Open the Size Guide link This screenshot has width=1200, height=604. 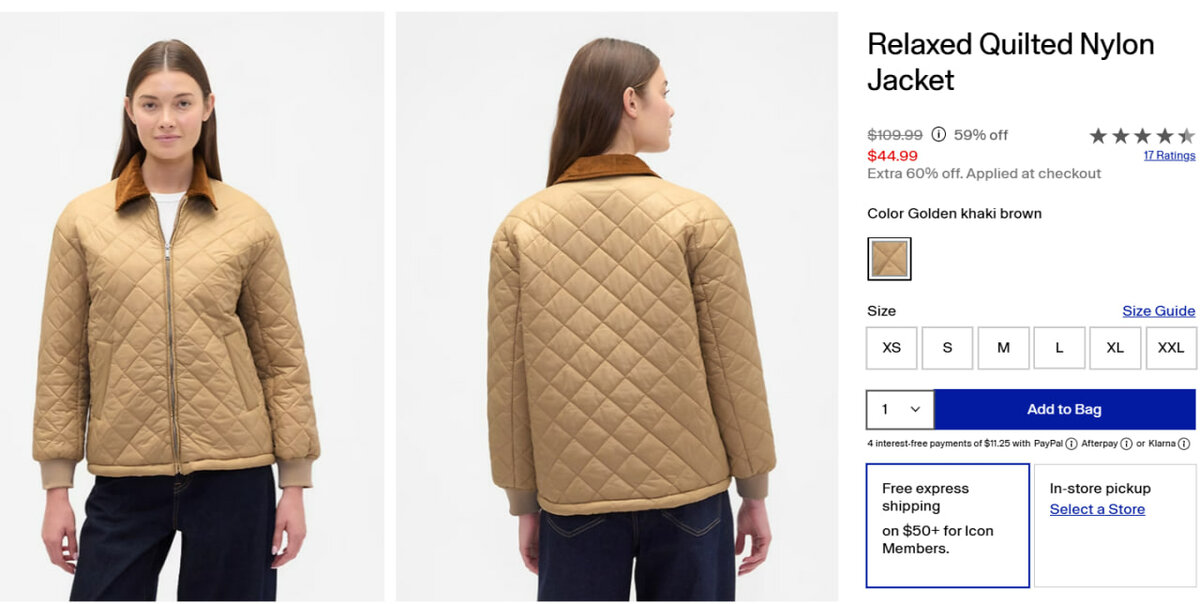tap(1158, 311)
